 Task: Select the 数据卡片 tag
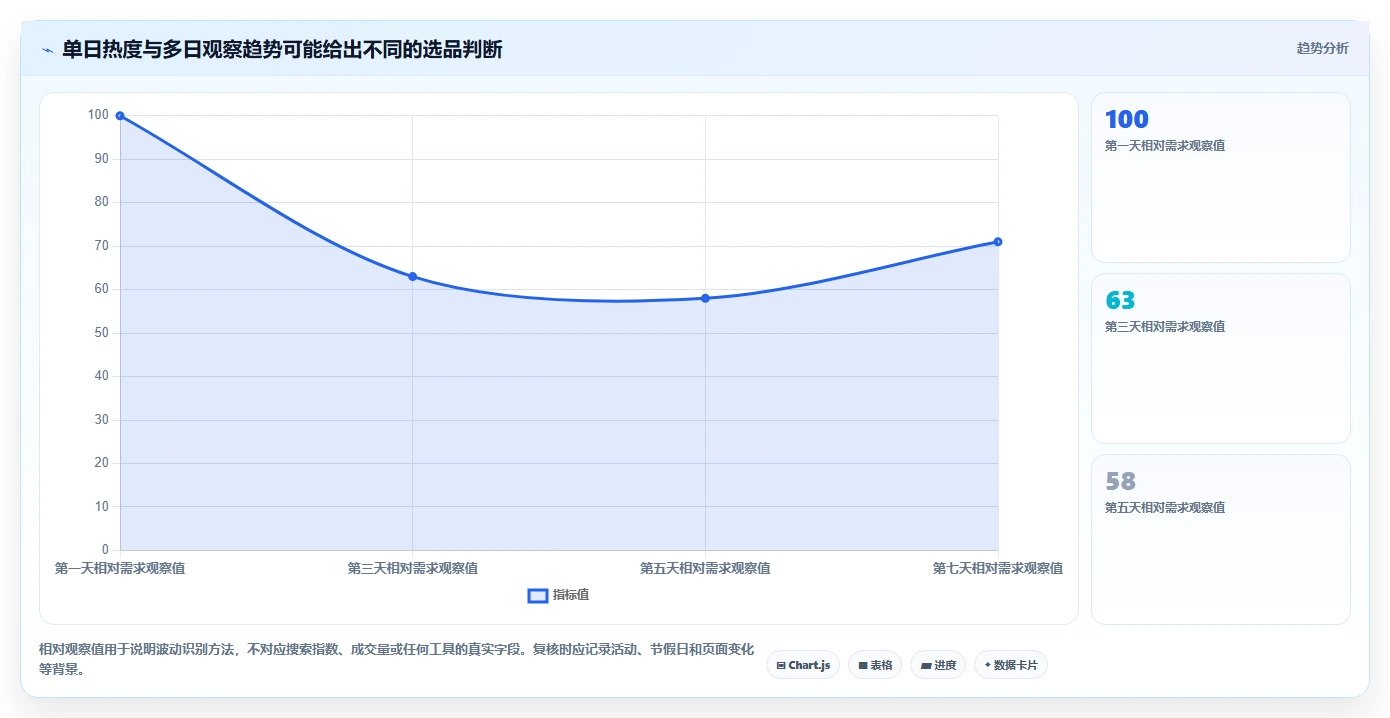[x=1011, y=665]
